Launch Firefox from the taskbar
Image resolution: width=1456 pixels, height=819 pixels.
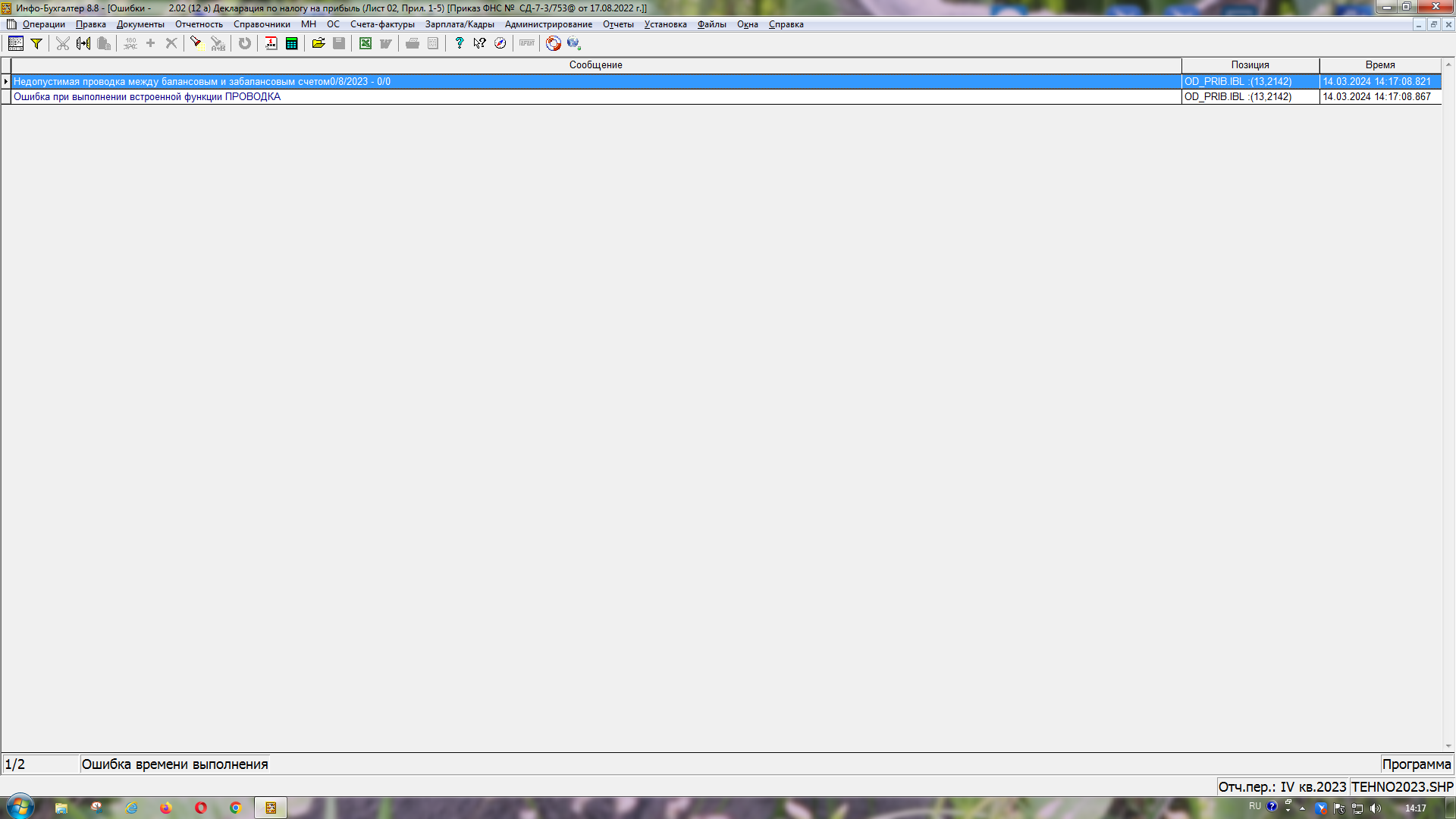(166, 808)
